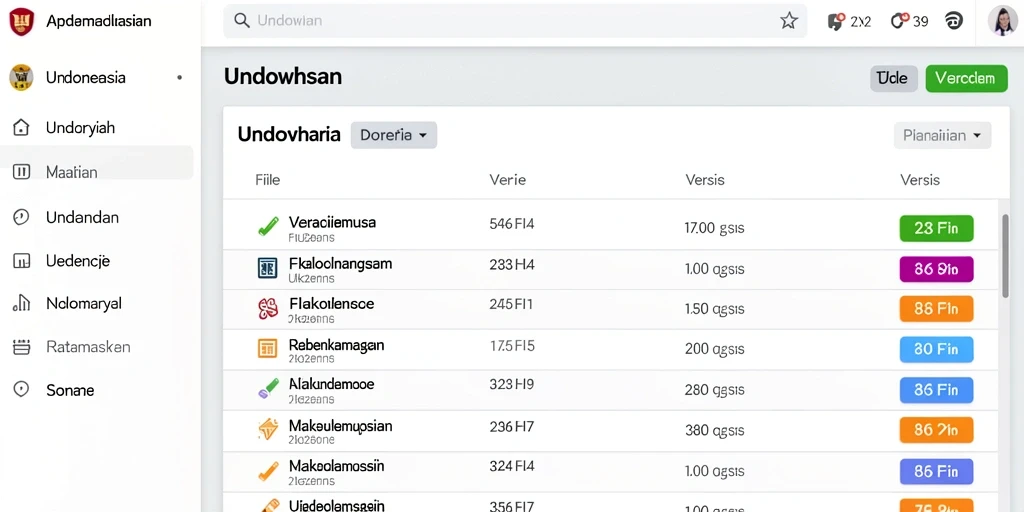Click the clock icon beside Undandan

22,217
